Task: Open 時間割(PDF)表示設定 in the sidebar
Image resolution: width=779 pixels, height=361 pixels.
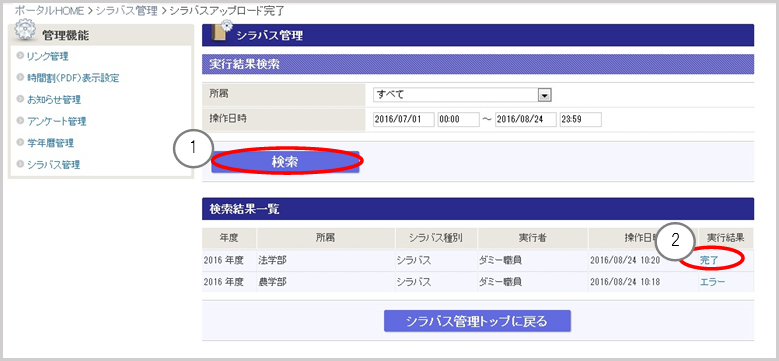Action: pyautogui.click(x=73, y=78)
